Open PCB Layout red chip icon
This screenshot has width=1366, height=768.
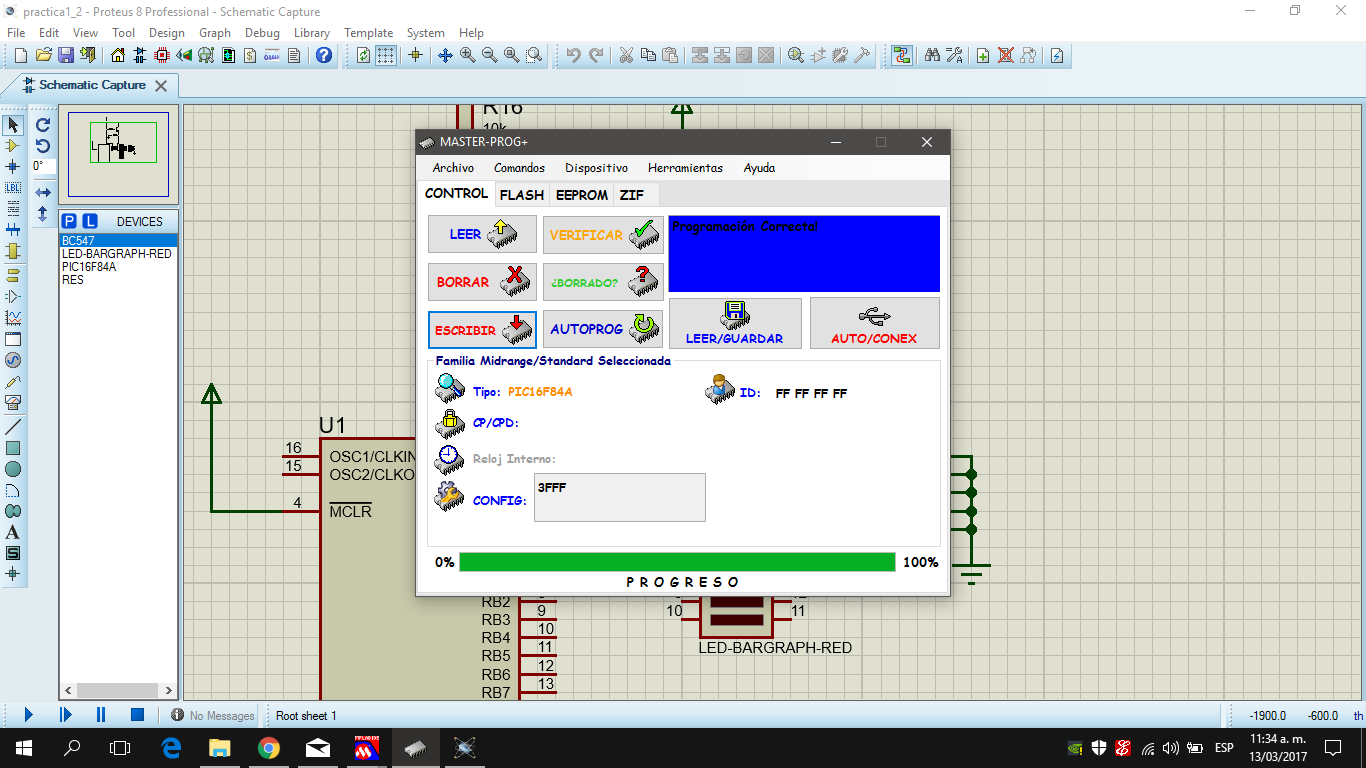click(162, 55)
